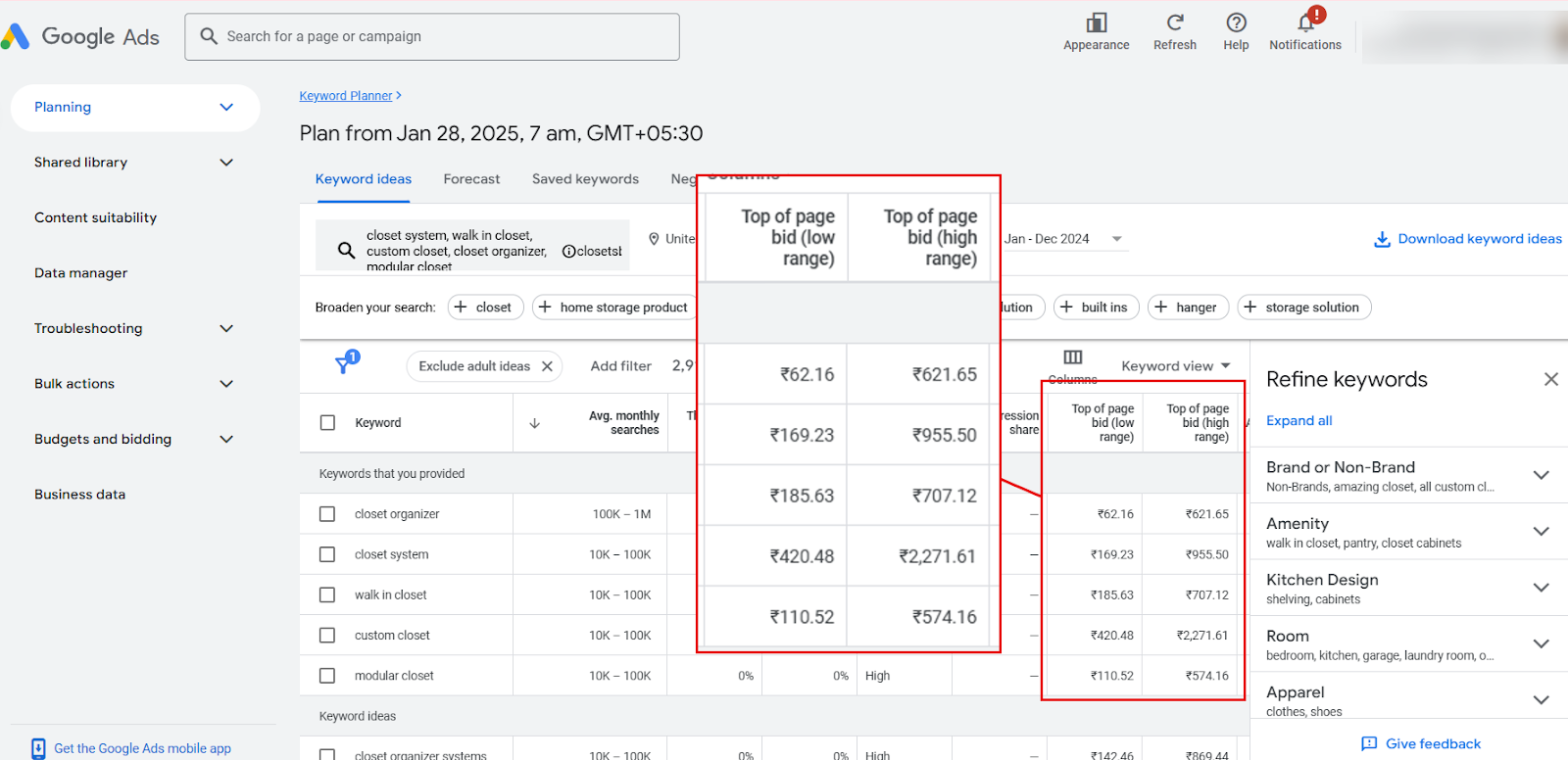Expand the Shared library section
The width and height of the screenshot is (1568, 760).
point(226,163)
